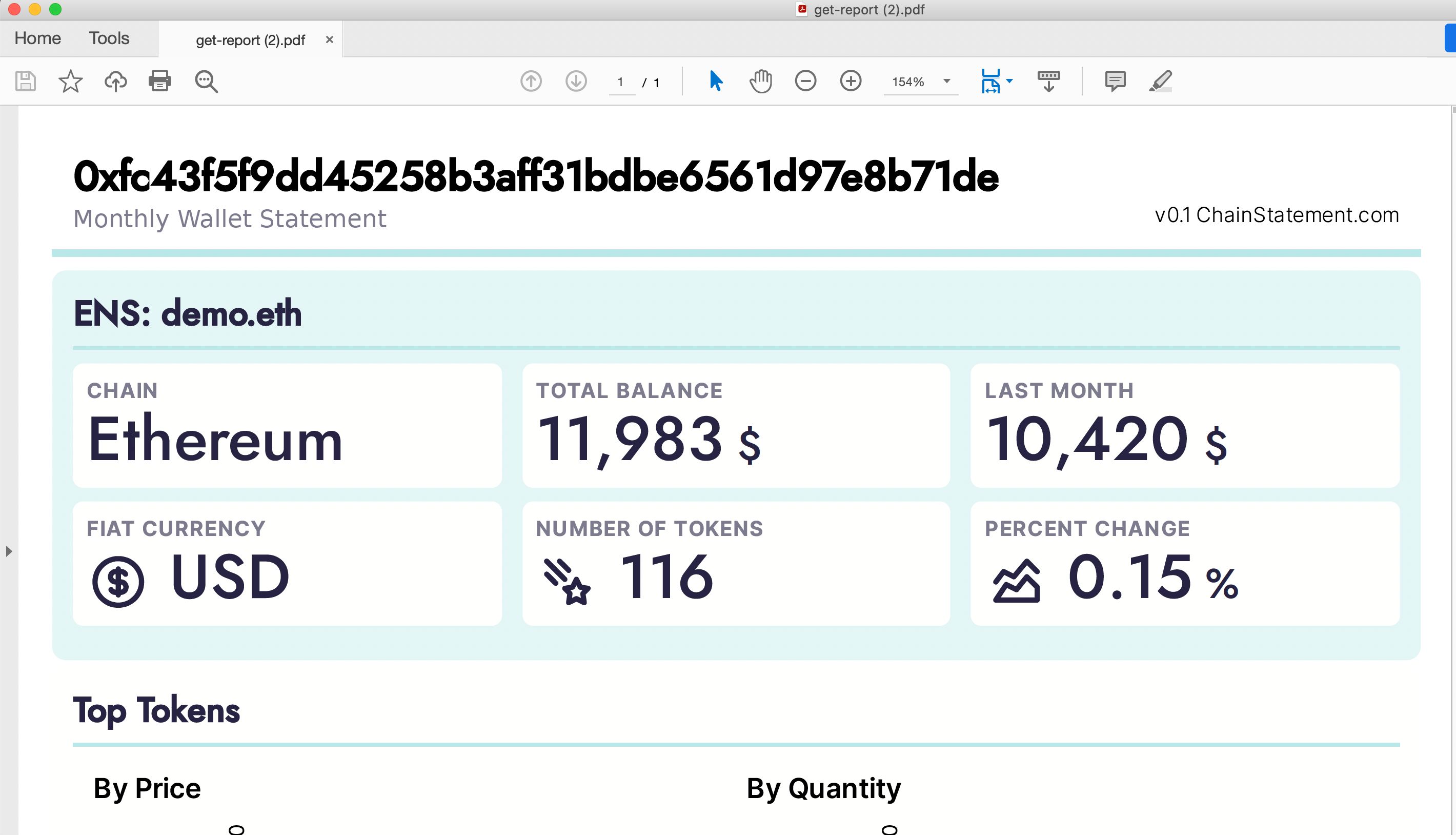Click the PDF icon in the title bar
The width and height of the screenshot is (1456, 835).
pos(802,9)
